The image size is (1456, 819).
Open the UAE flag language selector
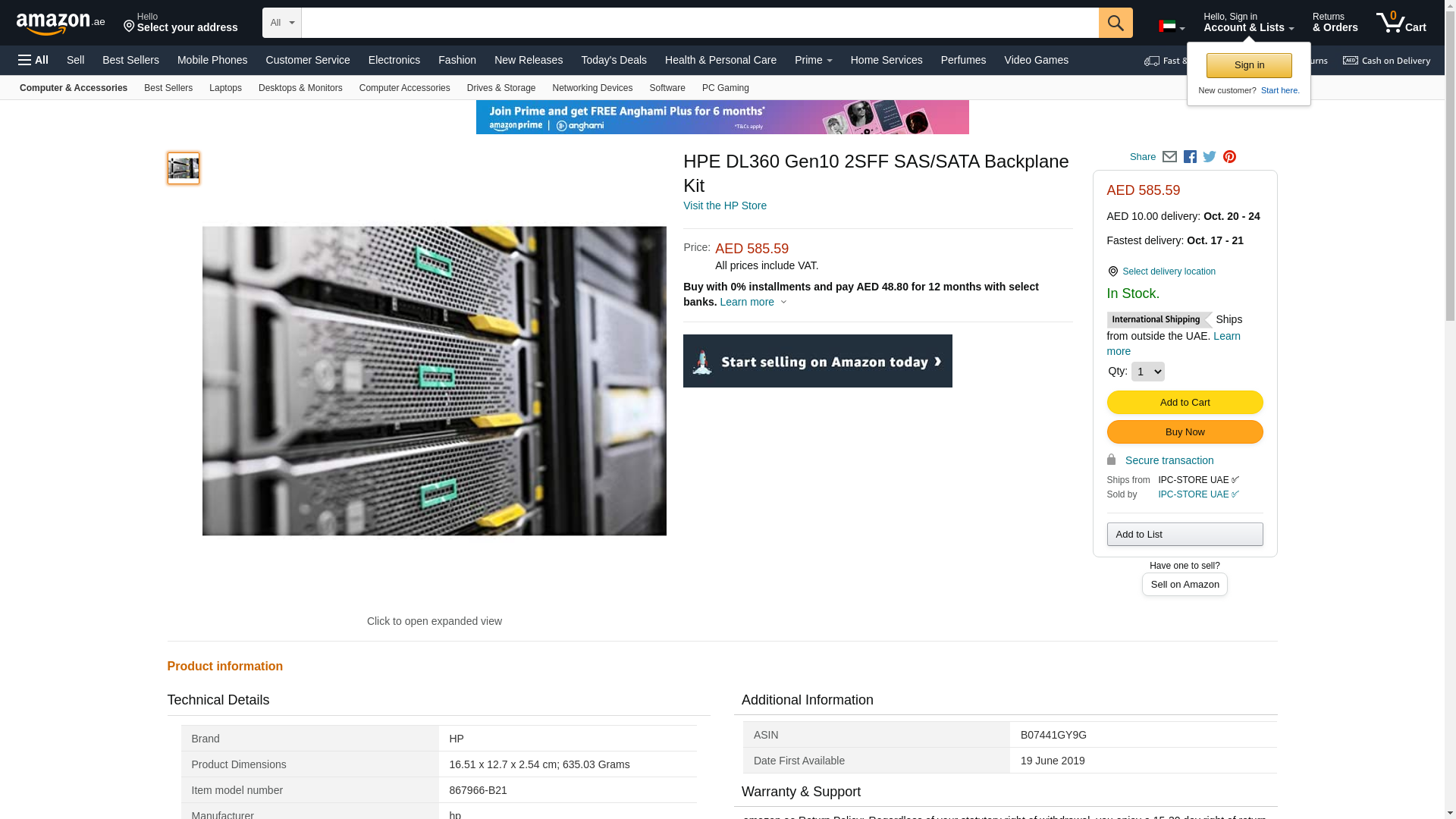1171,27
